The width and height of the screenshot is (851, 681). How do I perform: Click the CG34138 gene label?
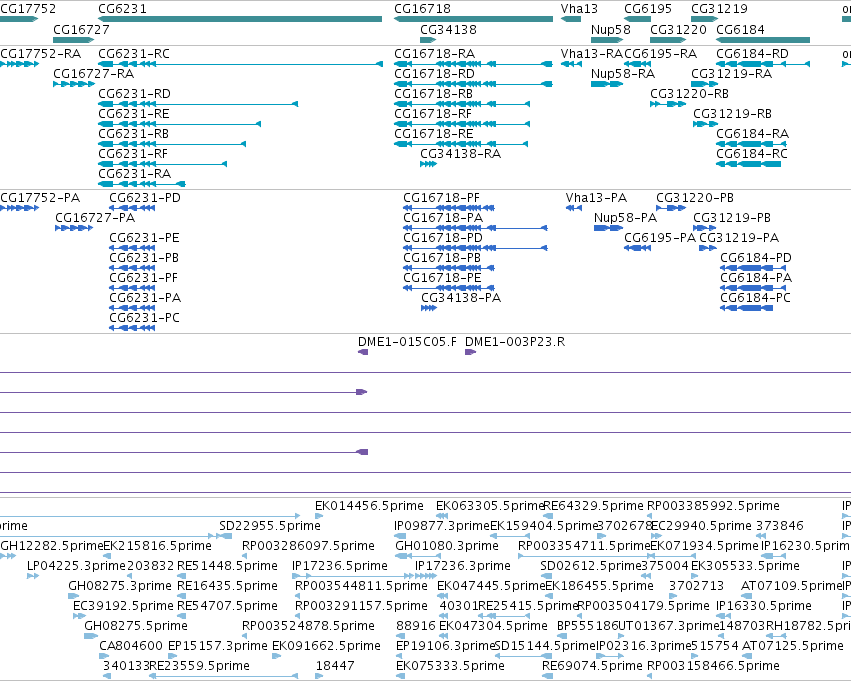point(448,29)
